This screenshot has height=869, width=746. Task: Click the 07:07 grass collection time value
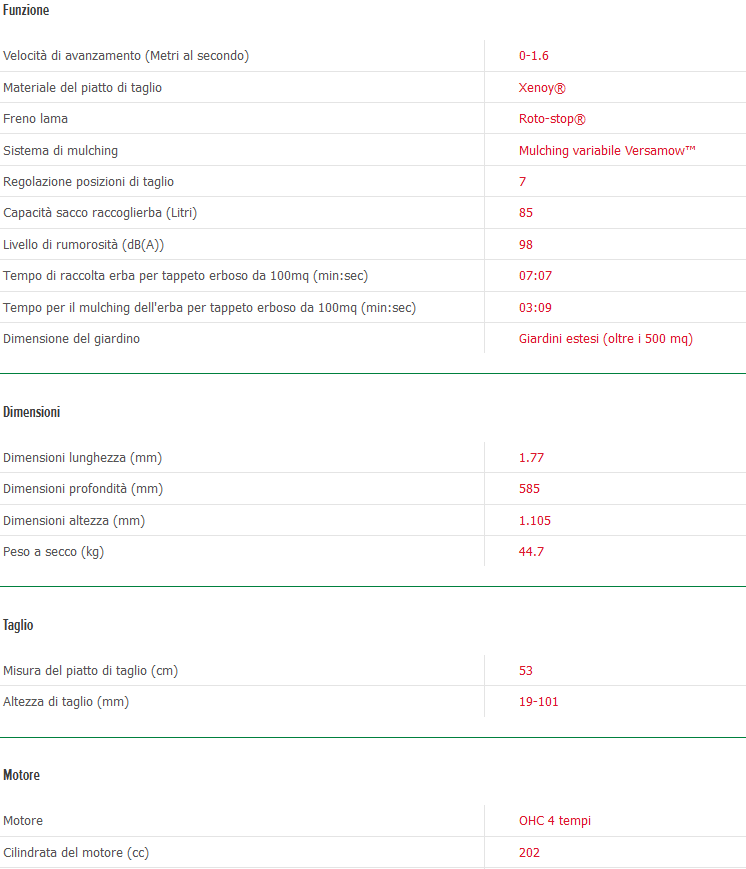535,276
